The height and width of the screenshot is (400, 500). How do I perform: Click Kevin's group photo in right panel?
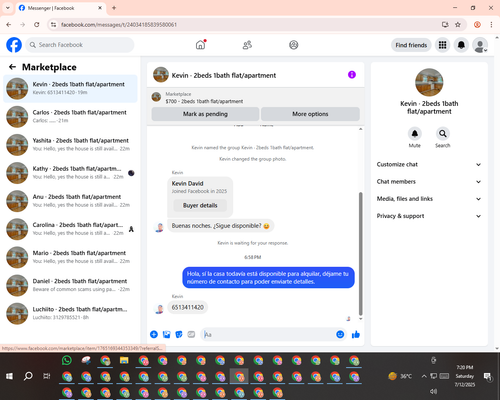429,82
